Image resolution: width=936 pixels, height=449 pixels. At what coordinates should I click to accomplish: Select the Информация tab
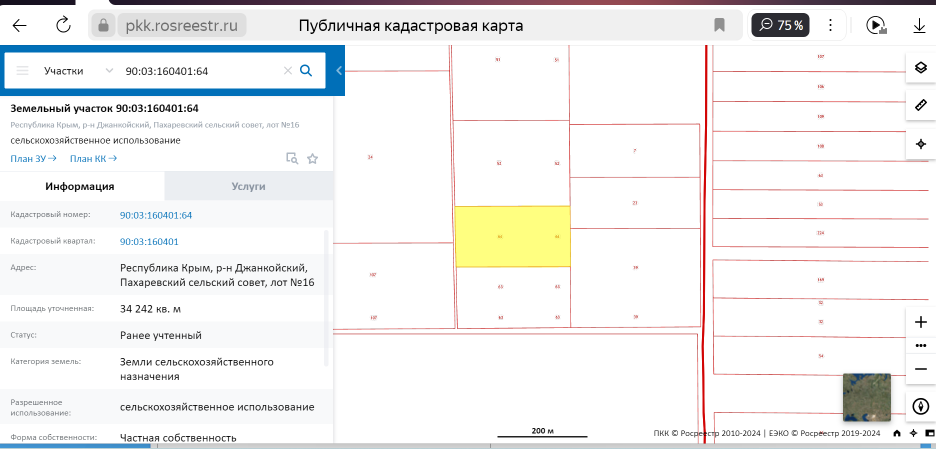coord(80,186)
